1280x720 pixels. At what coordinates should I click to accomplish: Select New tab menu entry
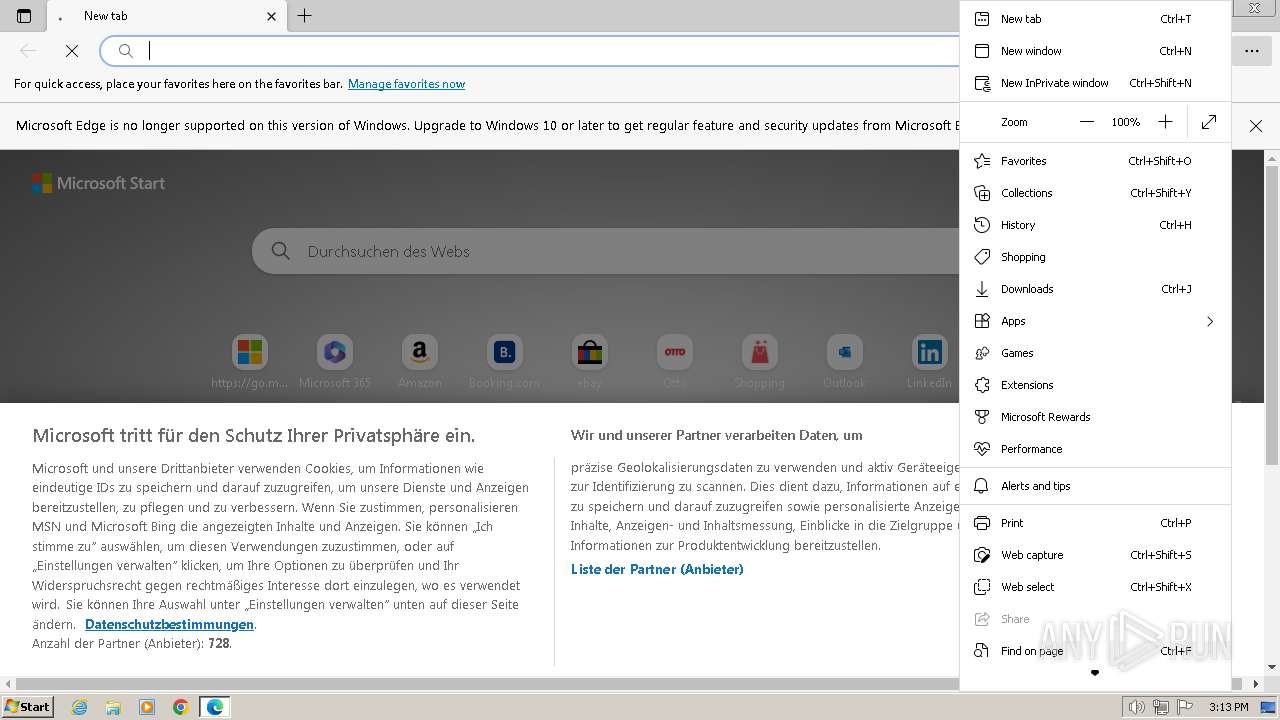coord(1095,19)
